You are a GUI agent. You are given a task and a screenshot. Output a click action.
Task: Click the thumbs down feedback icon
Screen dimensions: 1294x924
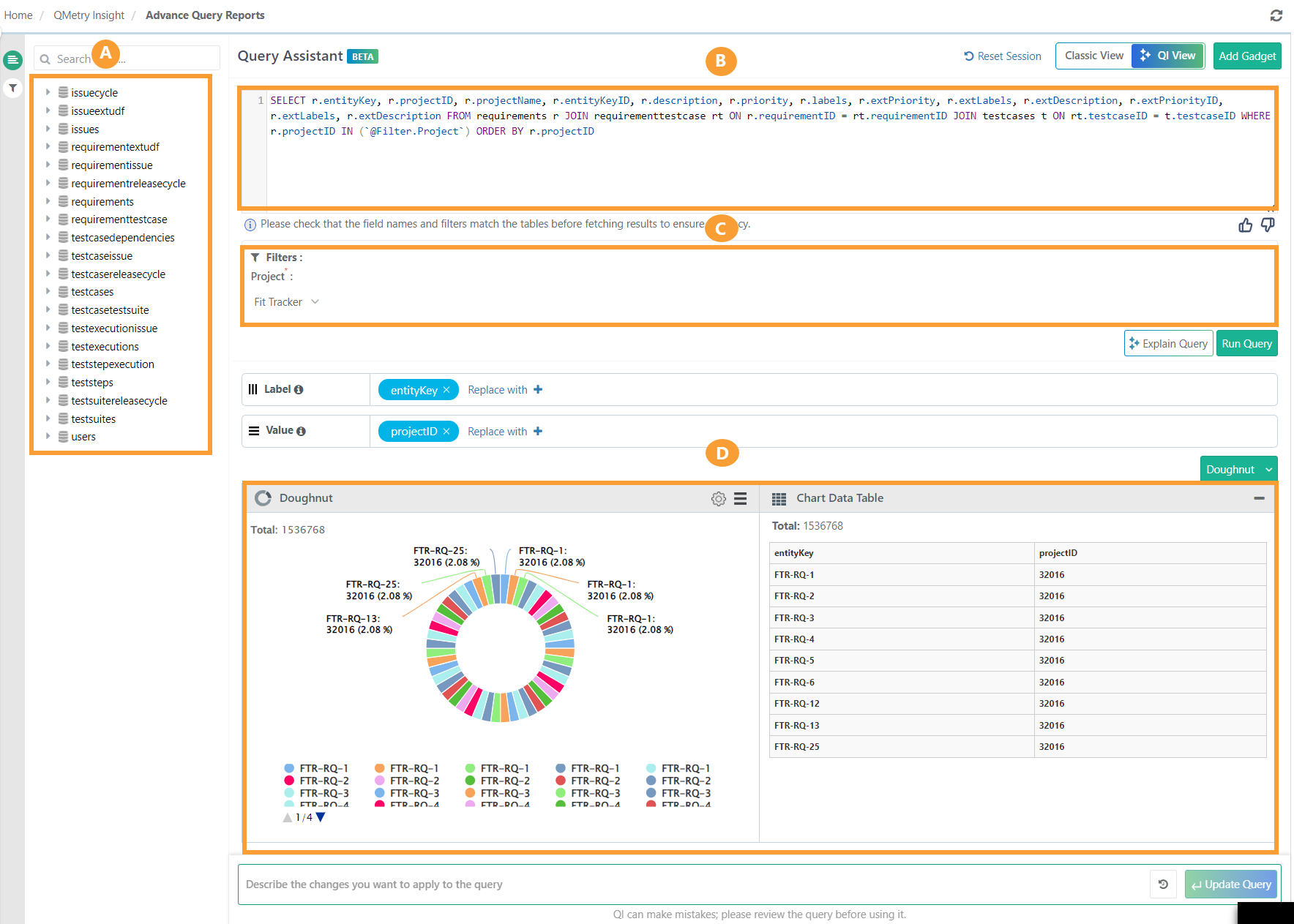coord(1268,225)
